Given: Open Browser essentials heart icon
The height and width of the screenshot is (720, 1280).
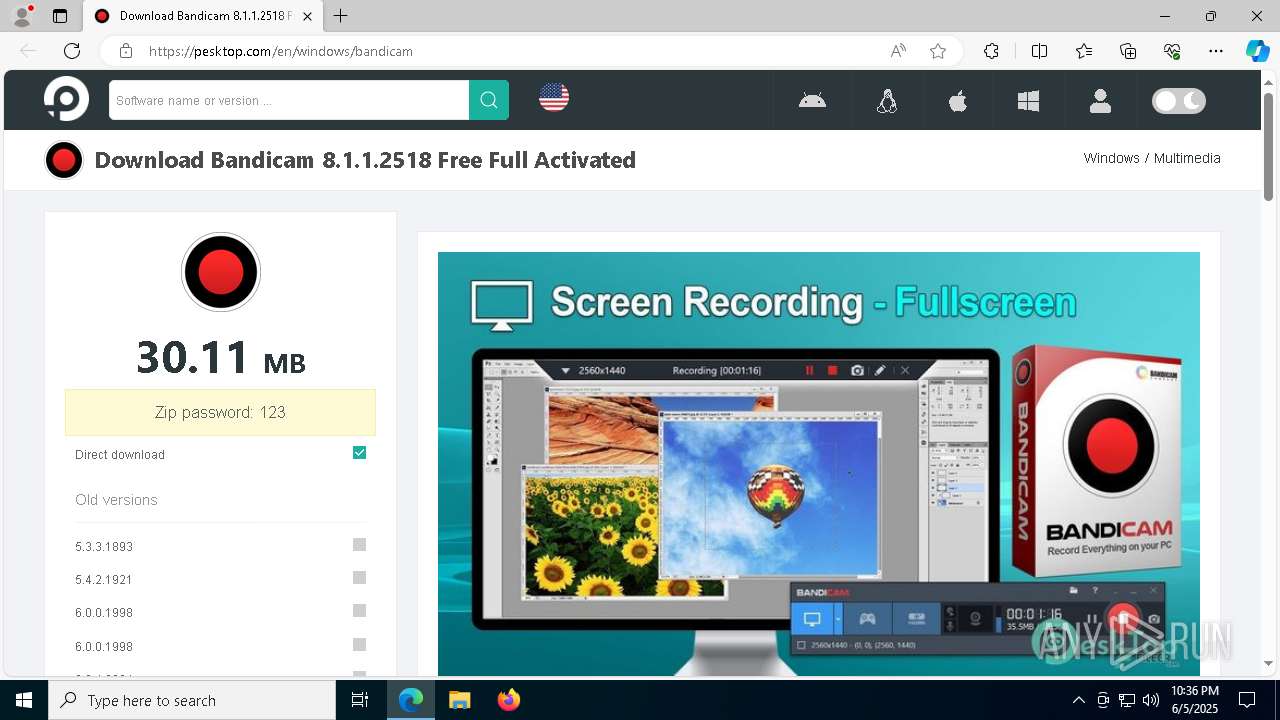Looking at the screenshot, I should click(1172, 51).
